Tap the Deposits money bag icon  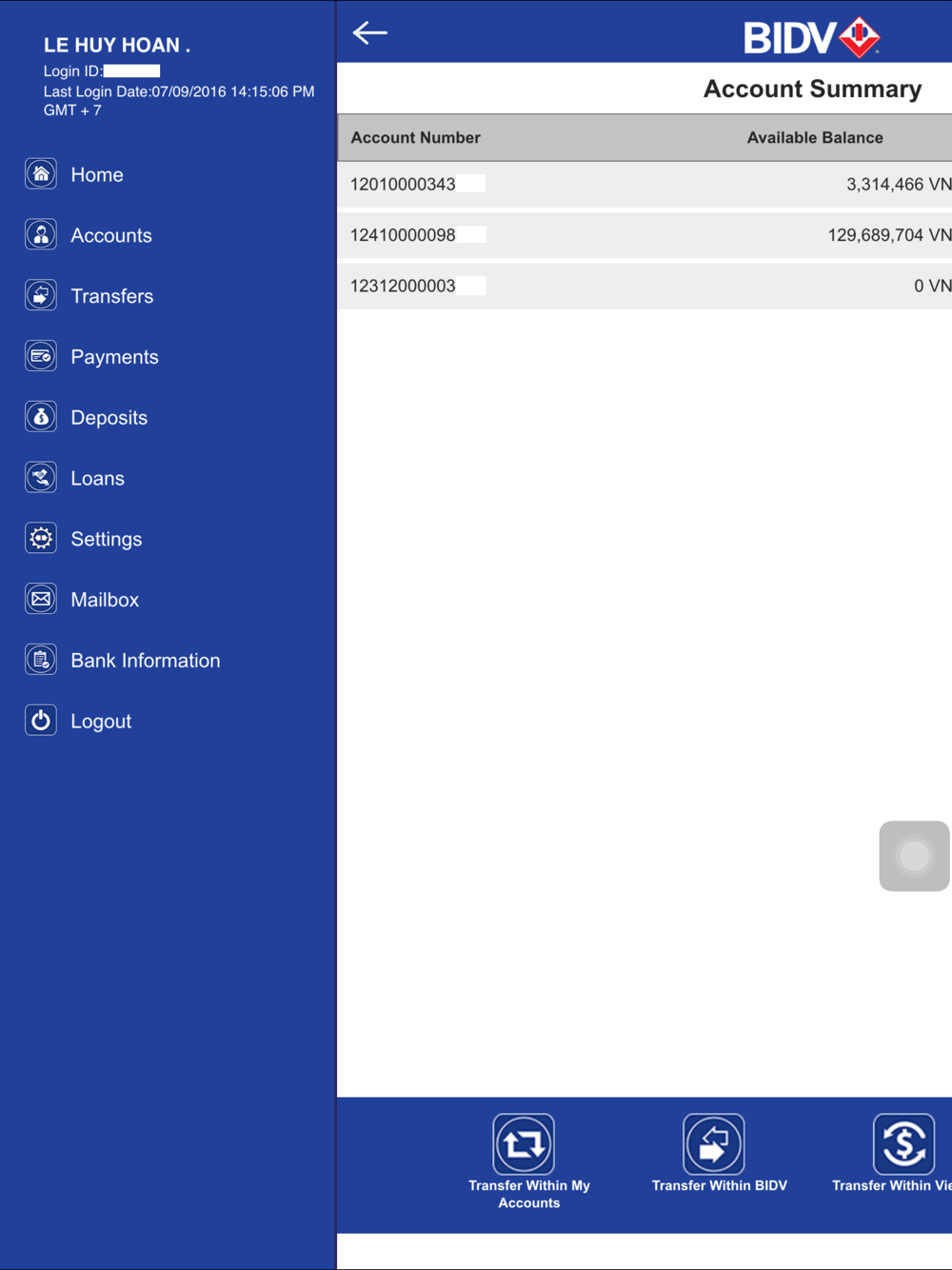click(41, 417)
